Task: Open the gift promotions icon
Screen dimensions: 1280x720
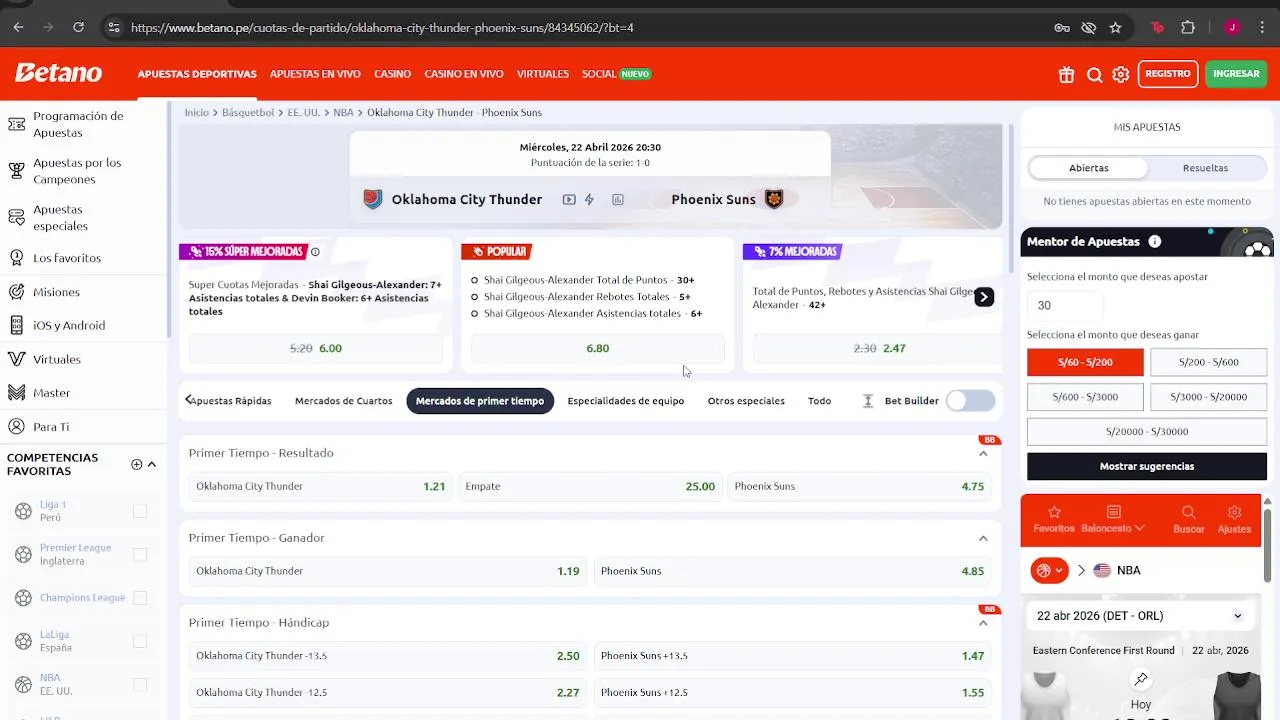Action: tap(1067, 74)
